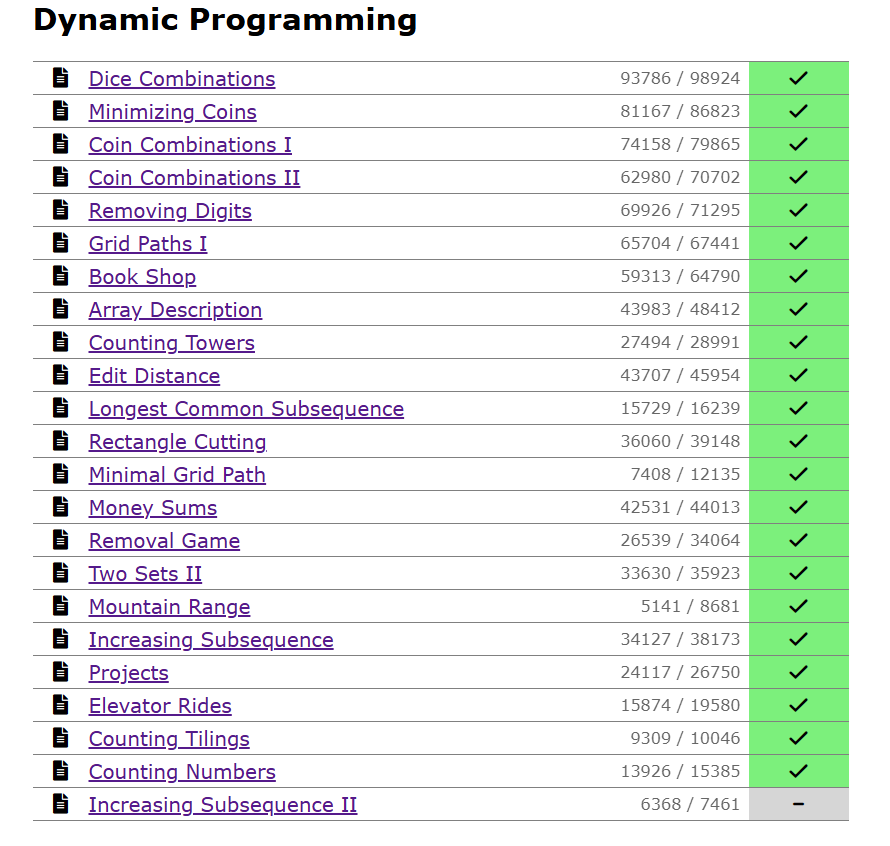Click the document icon beside Mountain Range

tap(61, 605)
